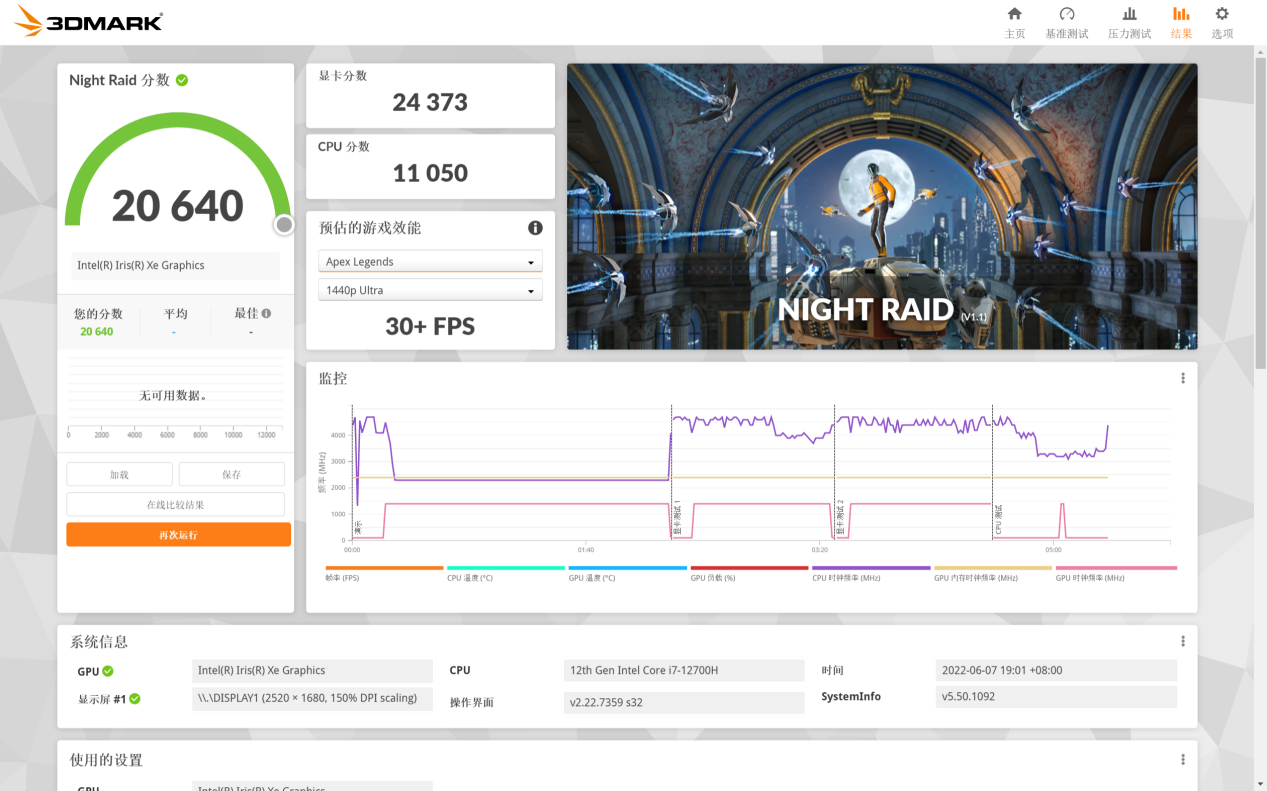Toggle the GPU 温度 legend series
Viewport: 1267px width, 791px height.
pos(627,573)
